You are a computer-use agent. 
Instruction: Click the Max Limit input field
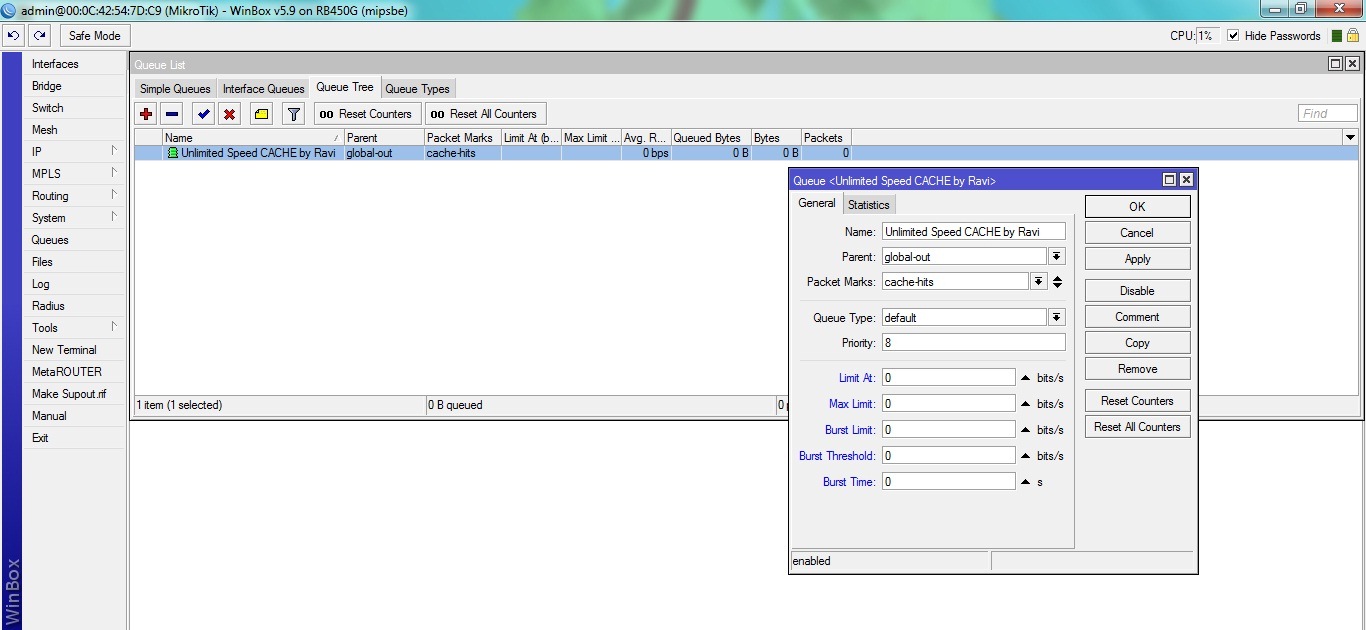pyautogui.click(x=948, y=404)
